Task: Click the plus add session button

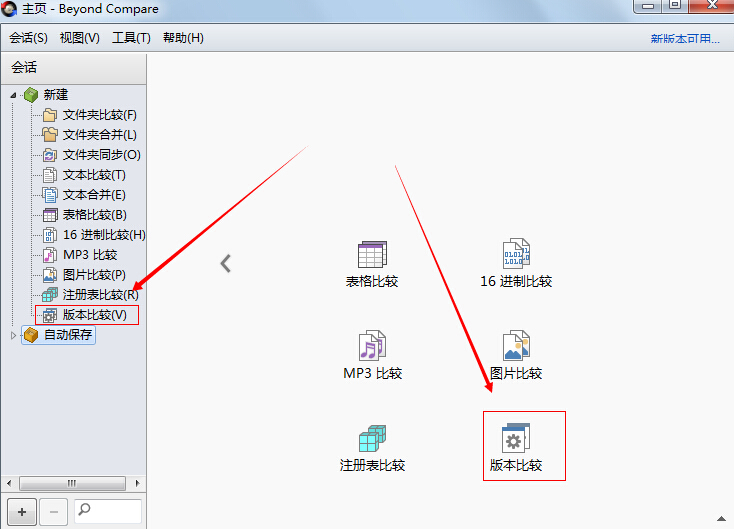Action: (x=22, y=512)
